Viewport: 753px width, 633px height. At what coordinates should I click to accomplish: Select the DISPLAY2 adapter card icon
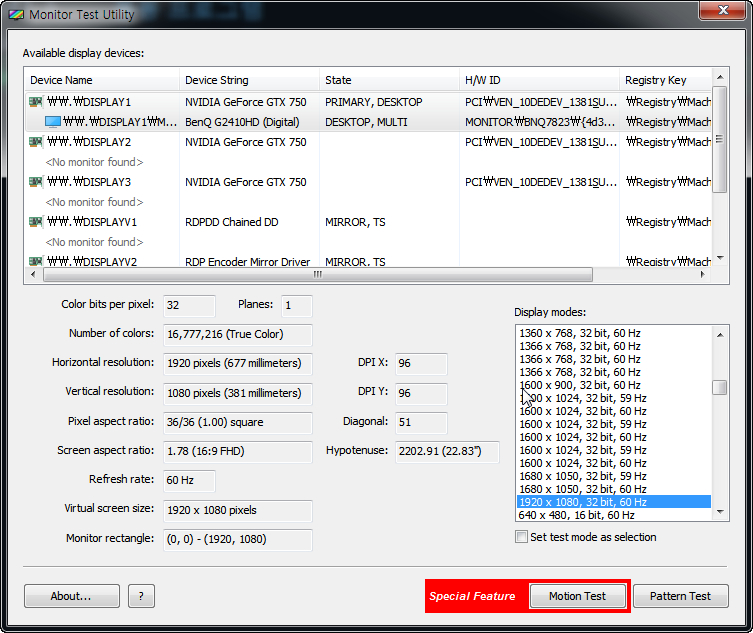pos(36,142)
